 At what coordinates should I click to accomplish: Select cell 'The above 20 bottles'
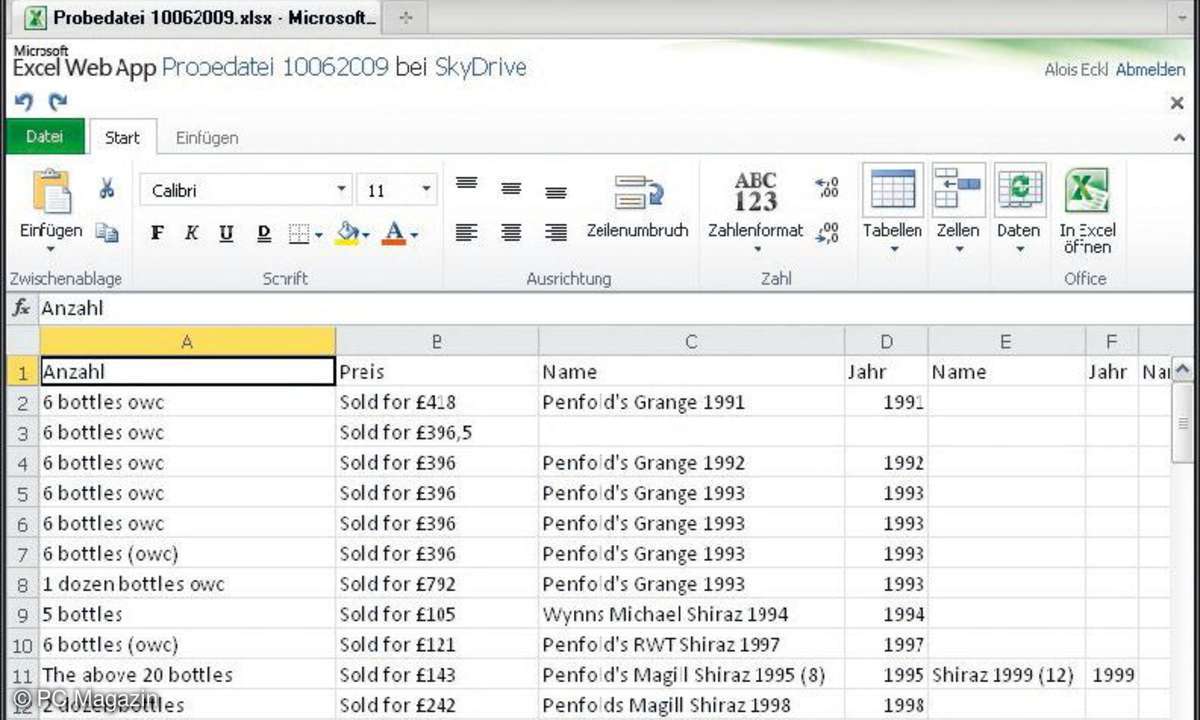[187, 675]
